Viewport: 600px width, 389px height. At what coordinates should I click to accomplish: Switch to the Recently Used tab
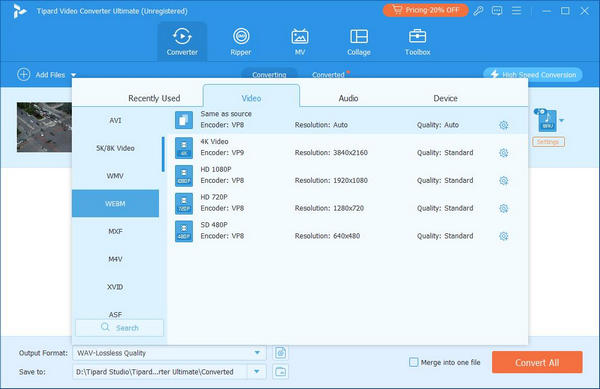(154, 98)
